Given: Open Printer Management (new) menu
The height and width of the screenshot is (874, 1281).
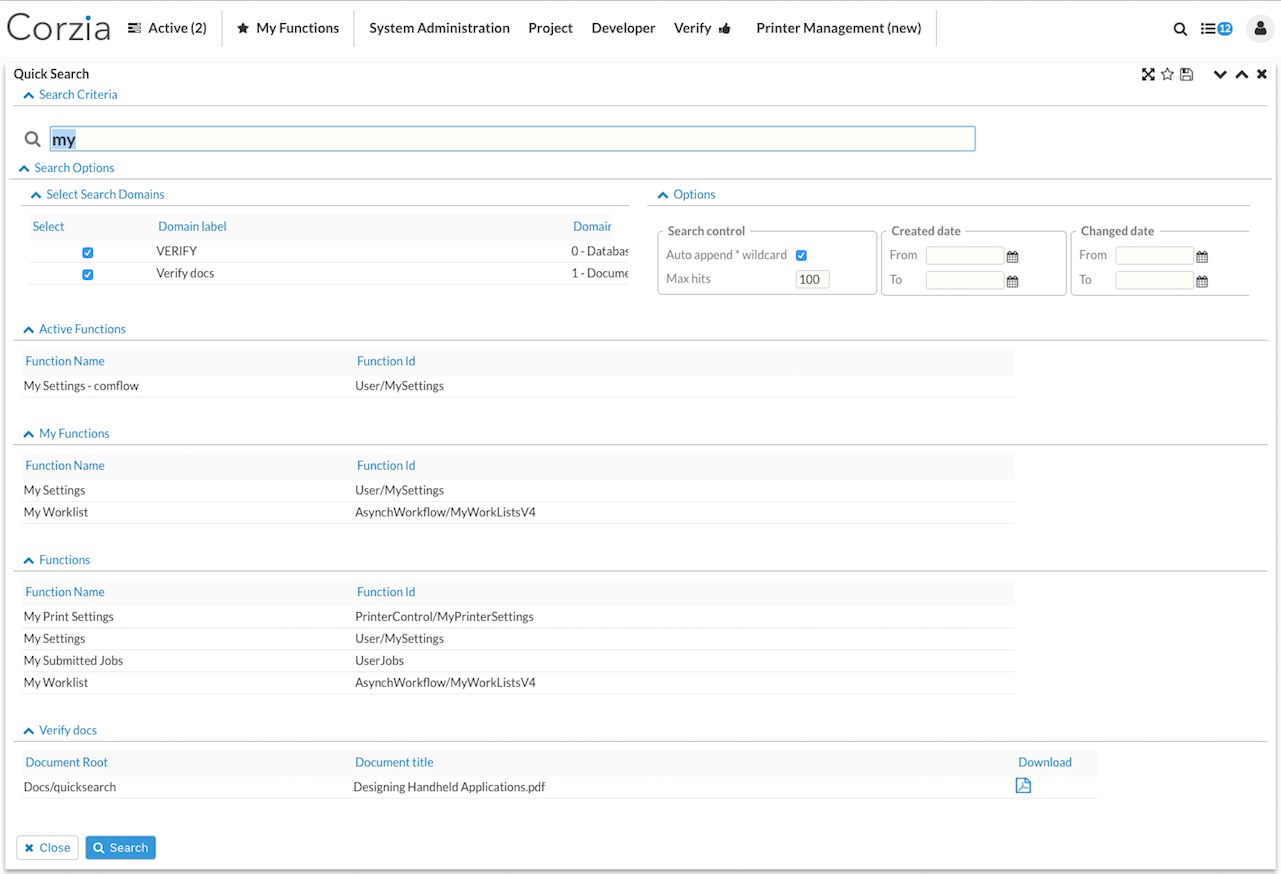Looking at the screenshot, I should (838, 28).
